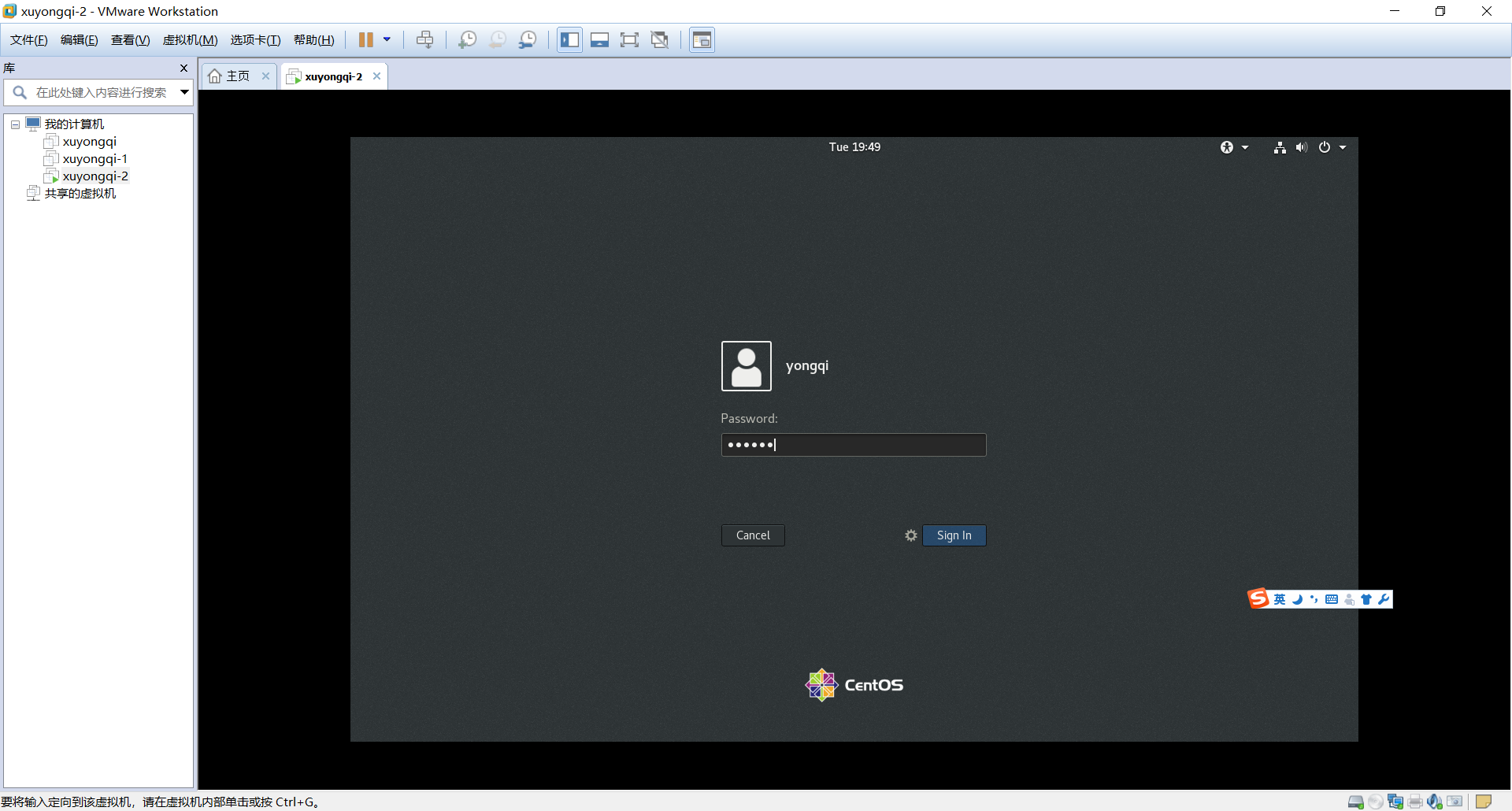This screenshot has height=811, width=1512.
Task: Open the Sogou toolbox wrench
Action: click(x=1384, y=599)
